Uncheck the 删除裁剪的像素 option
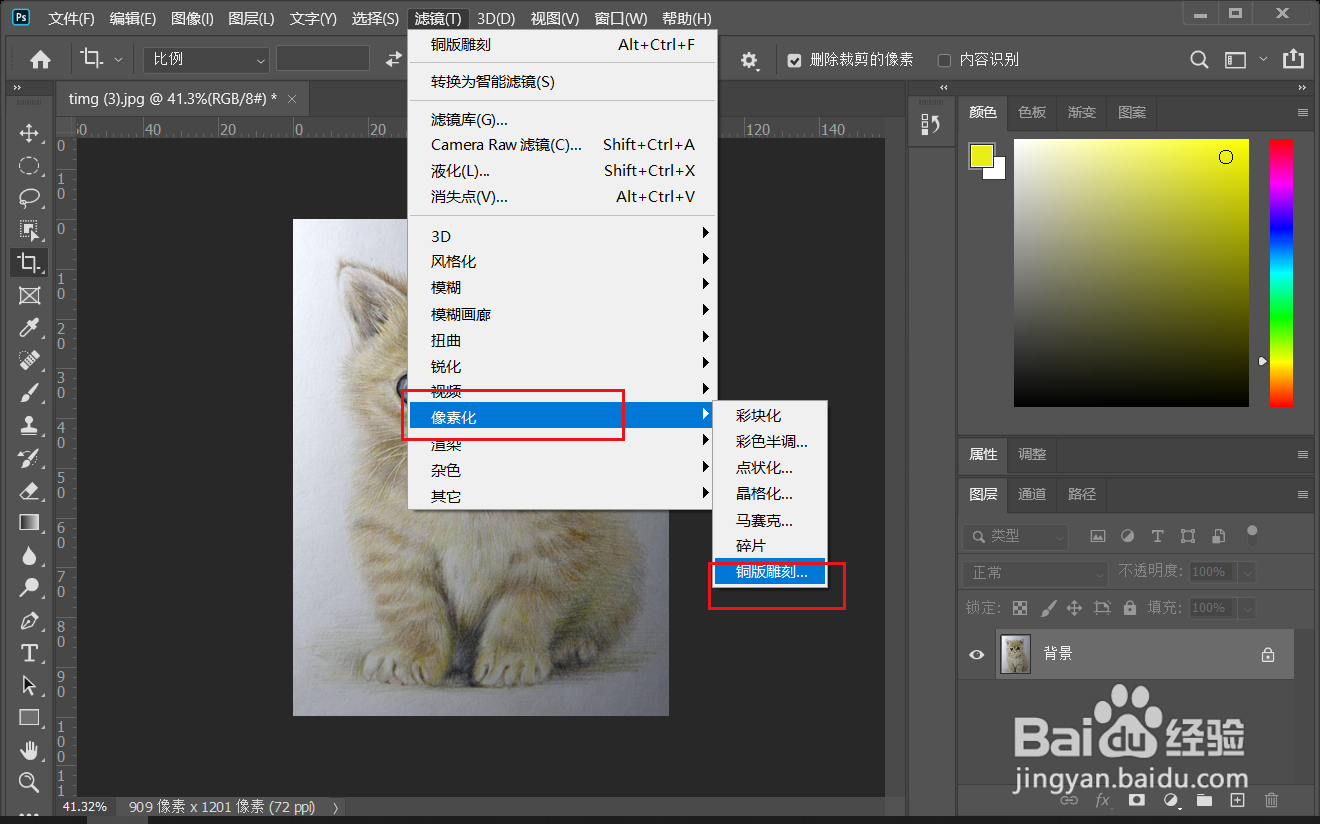1320x824 pixels. (x=794, y=59)
